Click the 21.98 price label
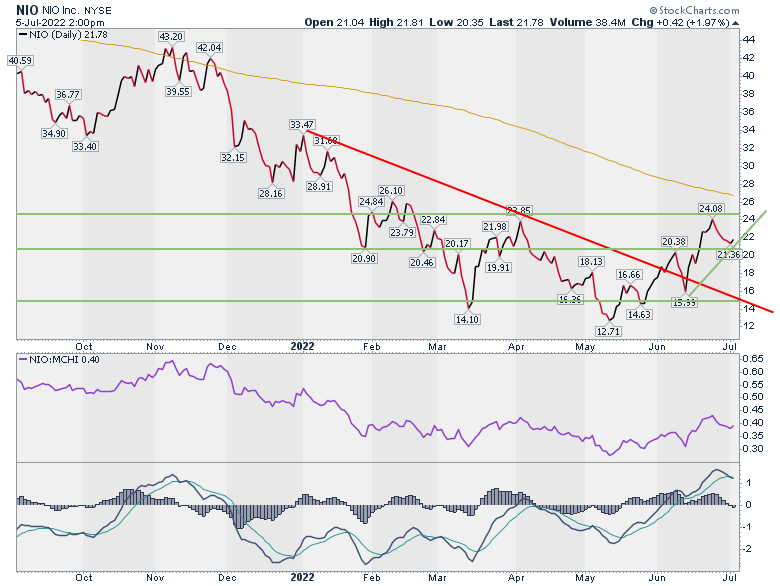 (495, 227)
